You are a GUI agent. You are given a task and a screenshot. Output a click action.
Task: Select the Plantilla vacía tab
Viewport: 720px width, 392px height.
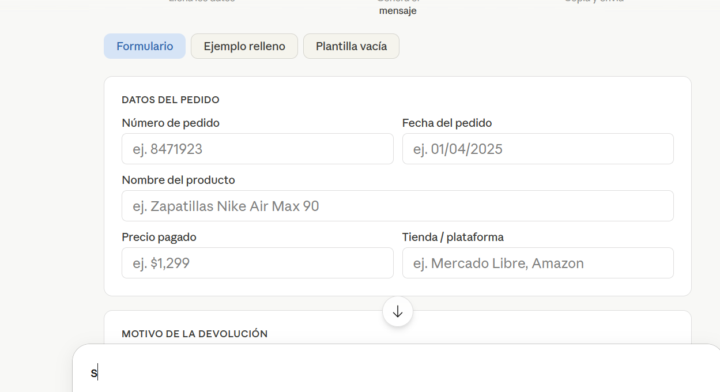pos(351,46)
